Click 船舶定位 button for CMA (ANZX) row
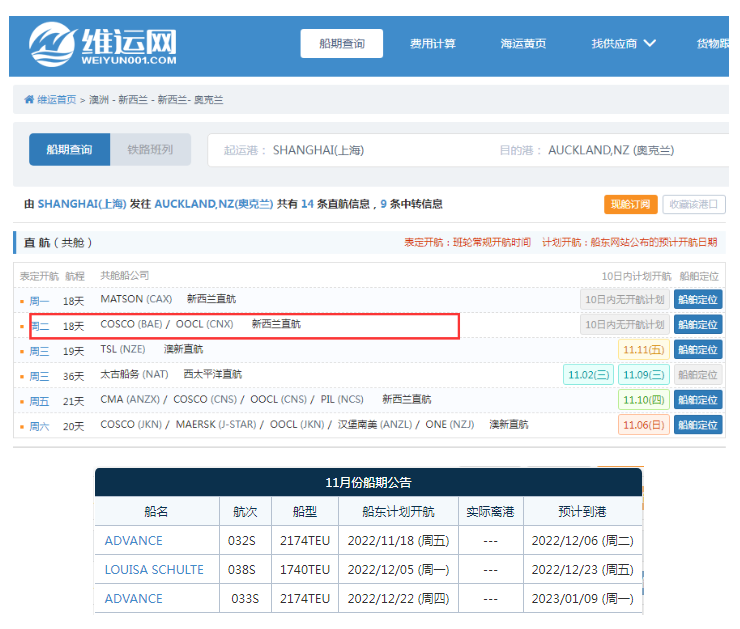 (x=698, y=400)
